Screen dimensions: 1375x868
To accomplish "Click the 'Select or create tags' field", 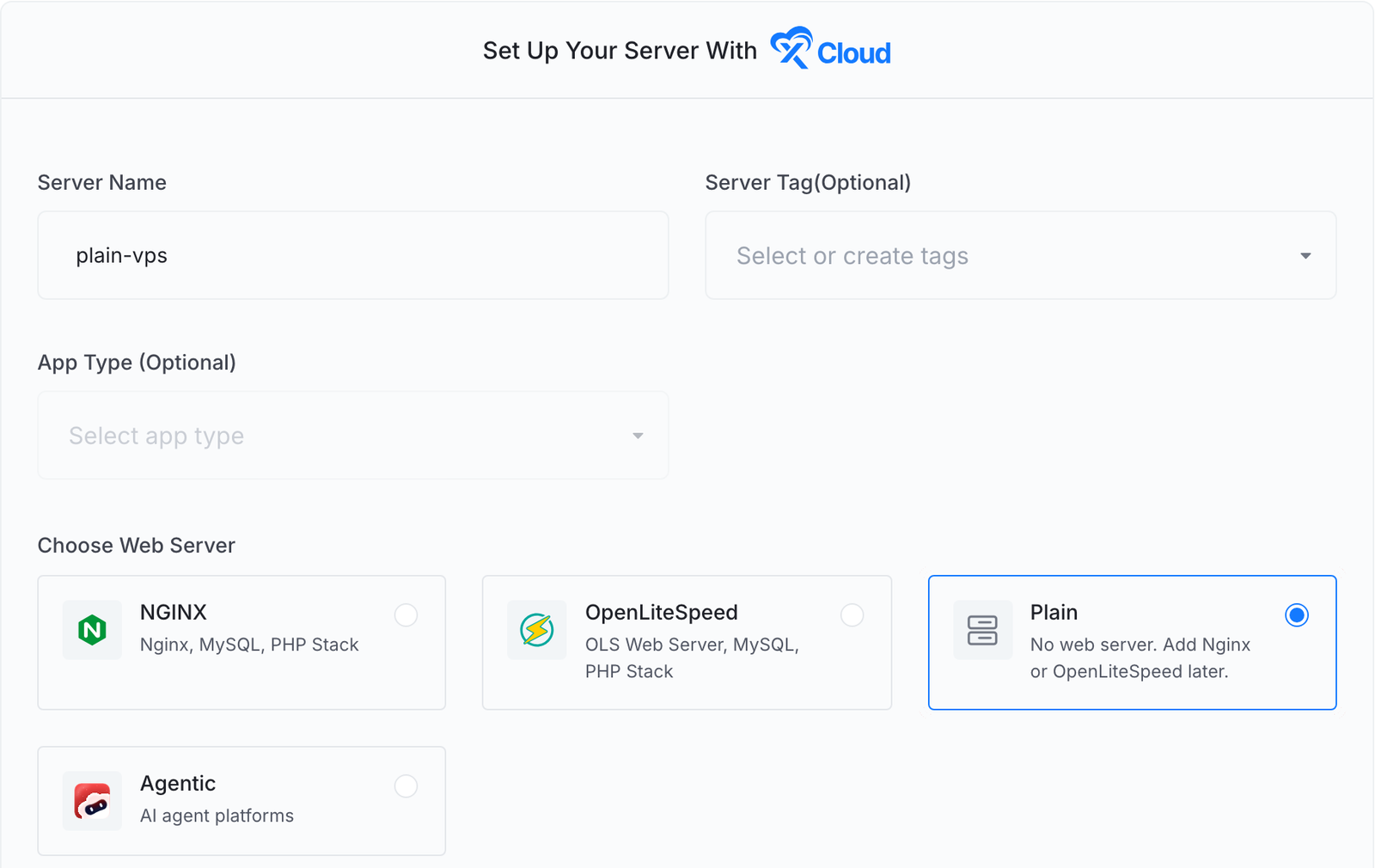I will 1020,255.
